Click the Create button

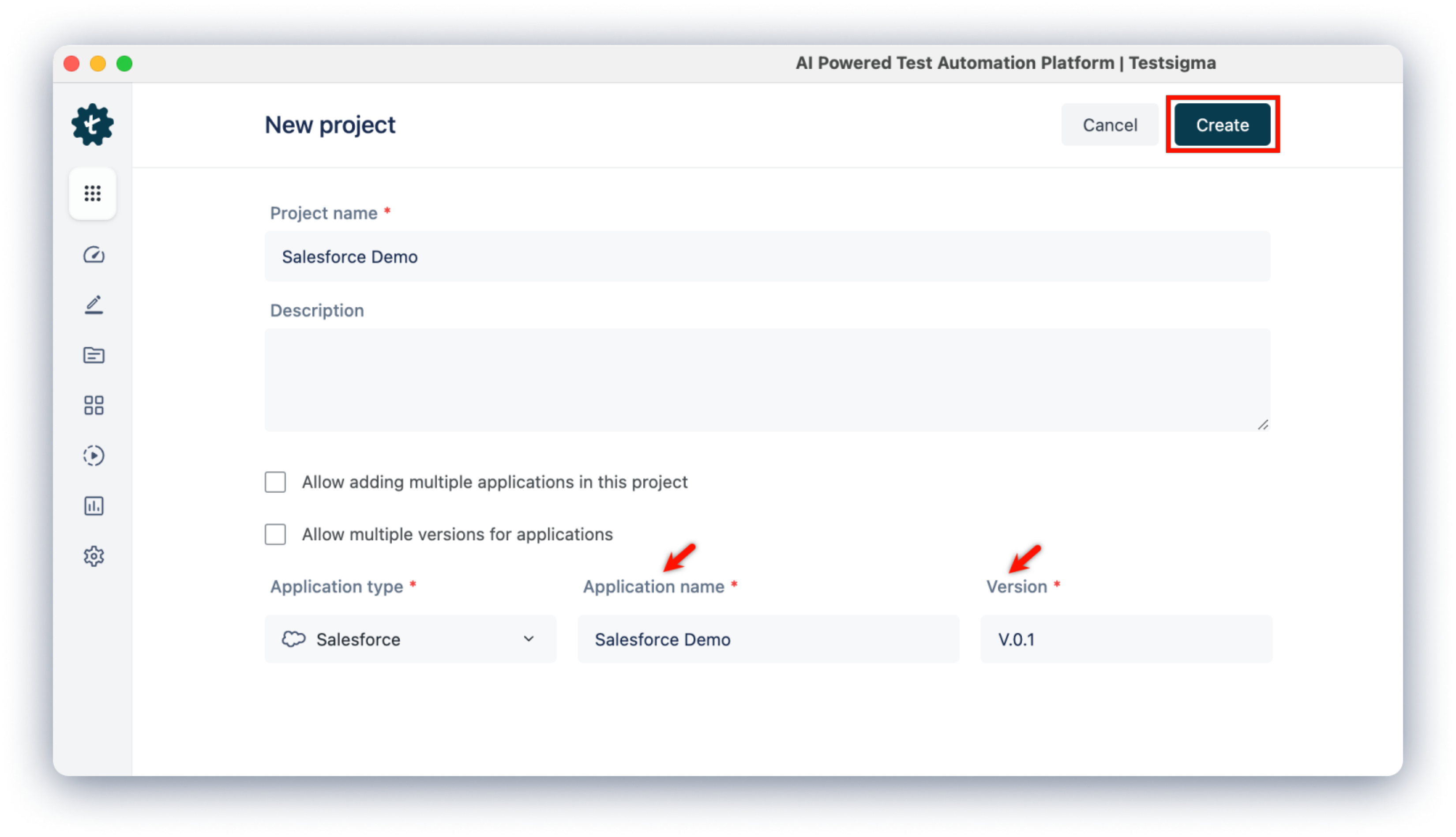click(x=1222, y=125)
